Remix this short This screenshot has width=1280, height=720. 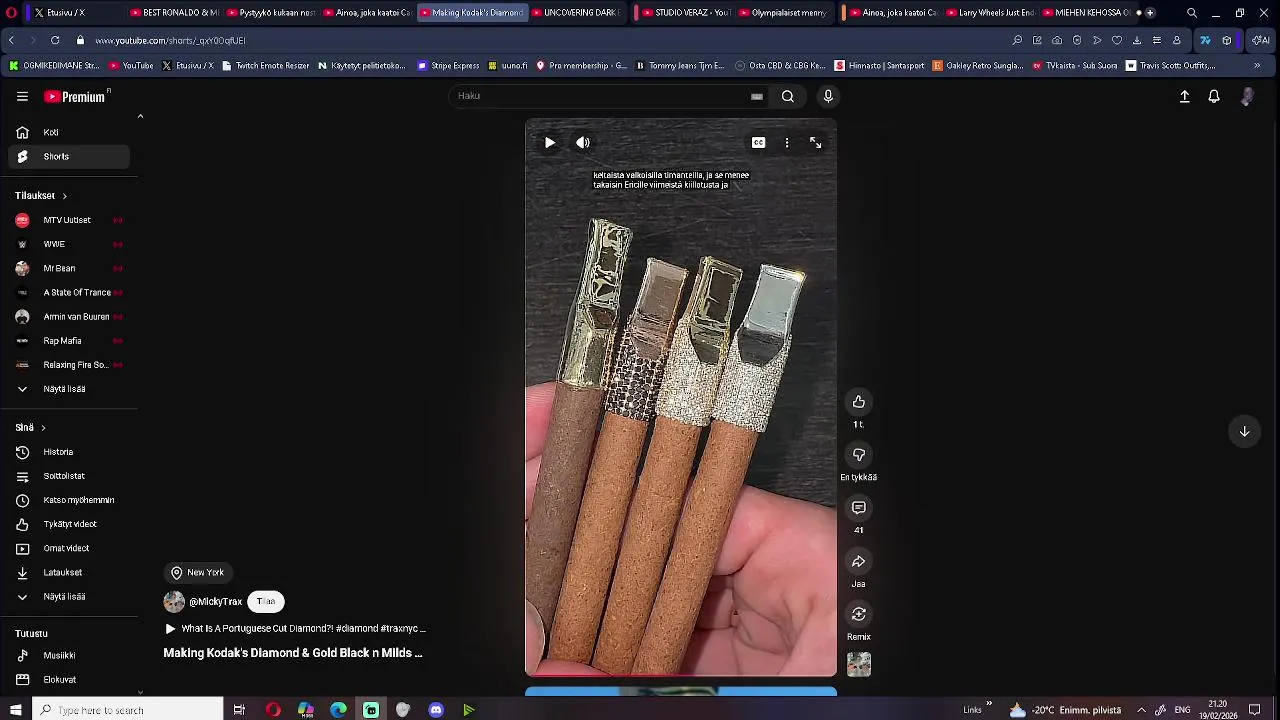coord(859,614)
